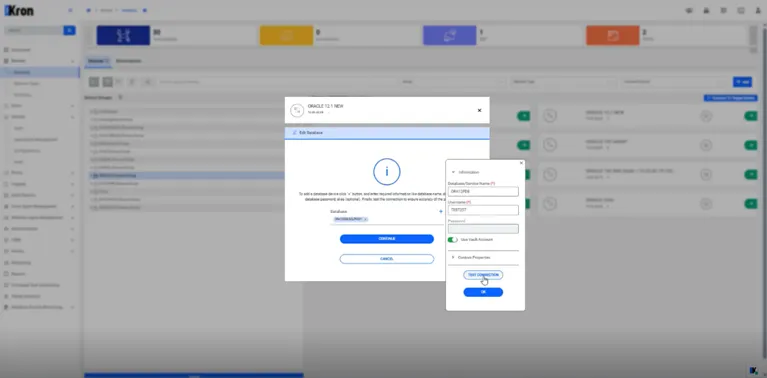Click the disabled Password field
This screenshot has width=767, height=378.
coord(483,229)
